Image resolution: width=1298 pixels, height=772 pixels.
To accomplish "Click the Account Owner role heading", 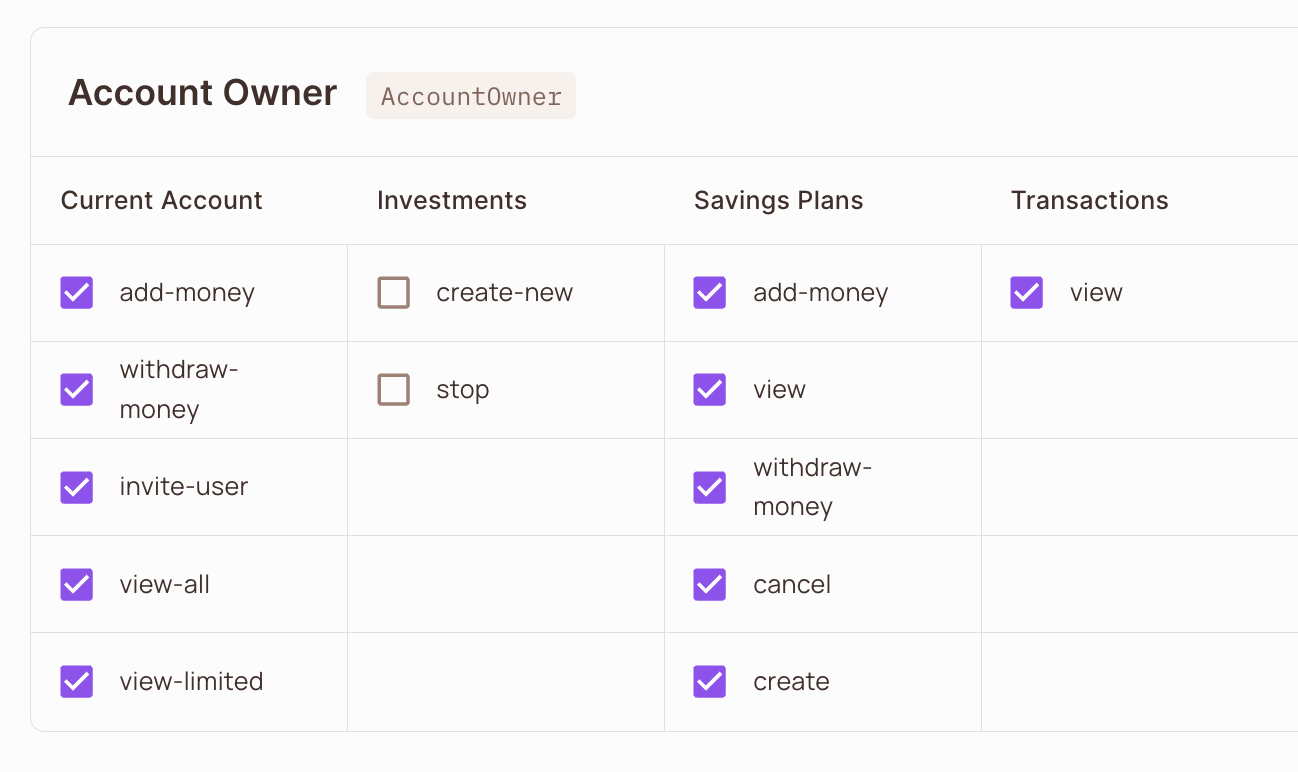I will 203,93.
